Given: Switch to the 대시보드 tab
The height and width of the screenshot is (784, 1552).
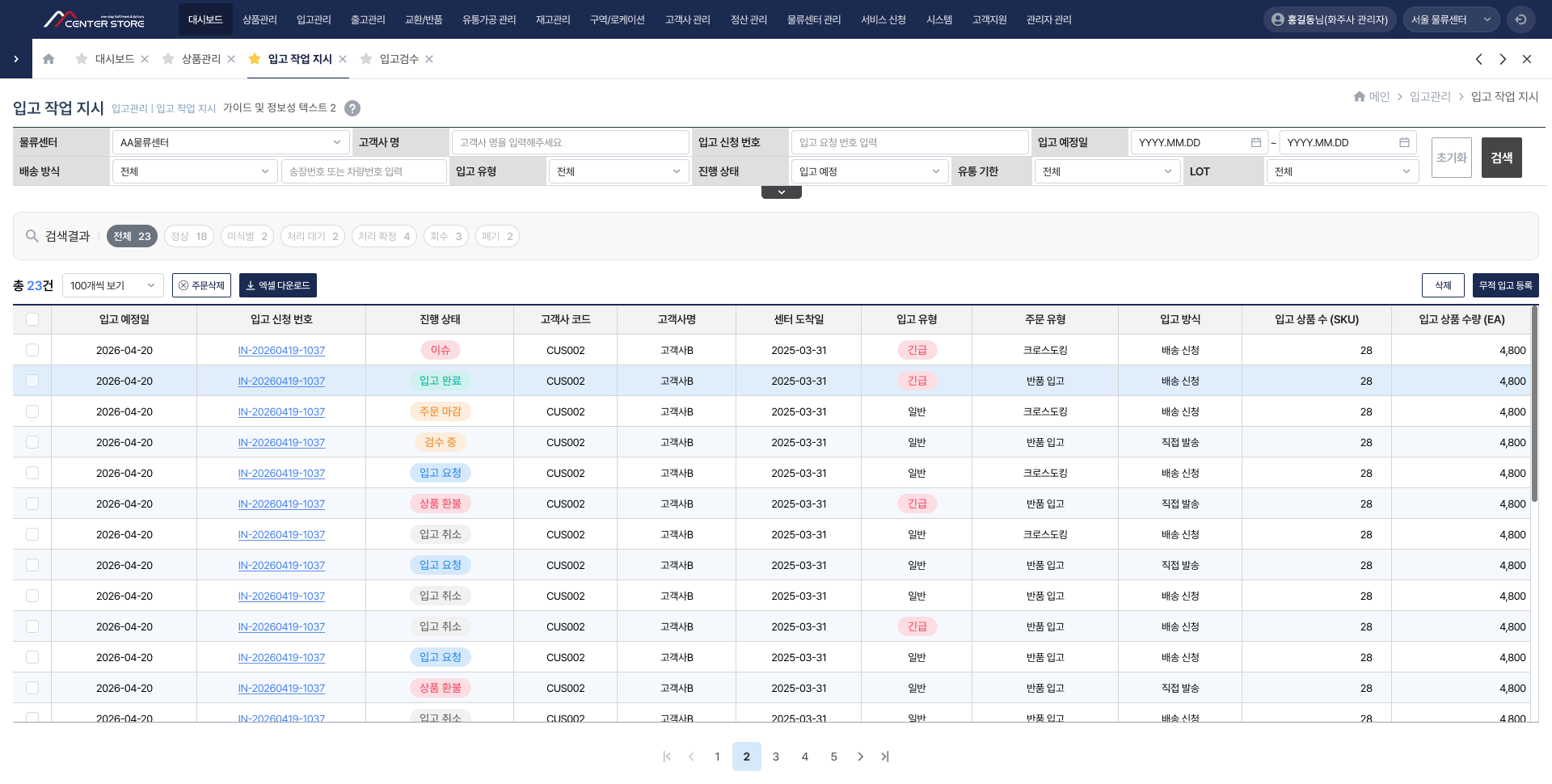Looking at the screenshot, I should click(x=114, y=59).
